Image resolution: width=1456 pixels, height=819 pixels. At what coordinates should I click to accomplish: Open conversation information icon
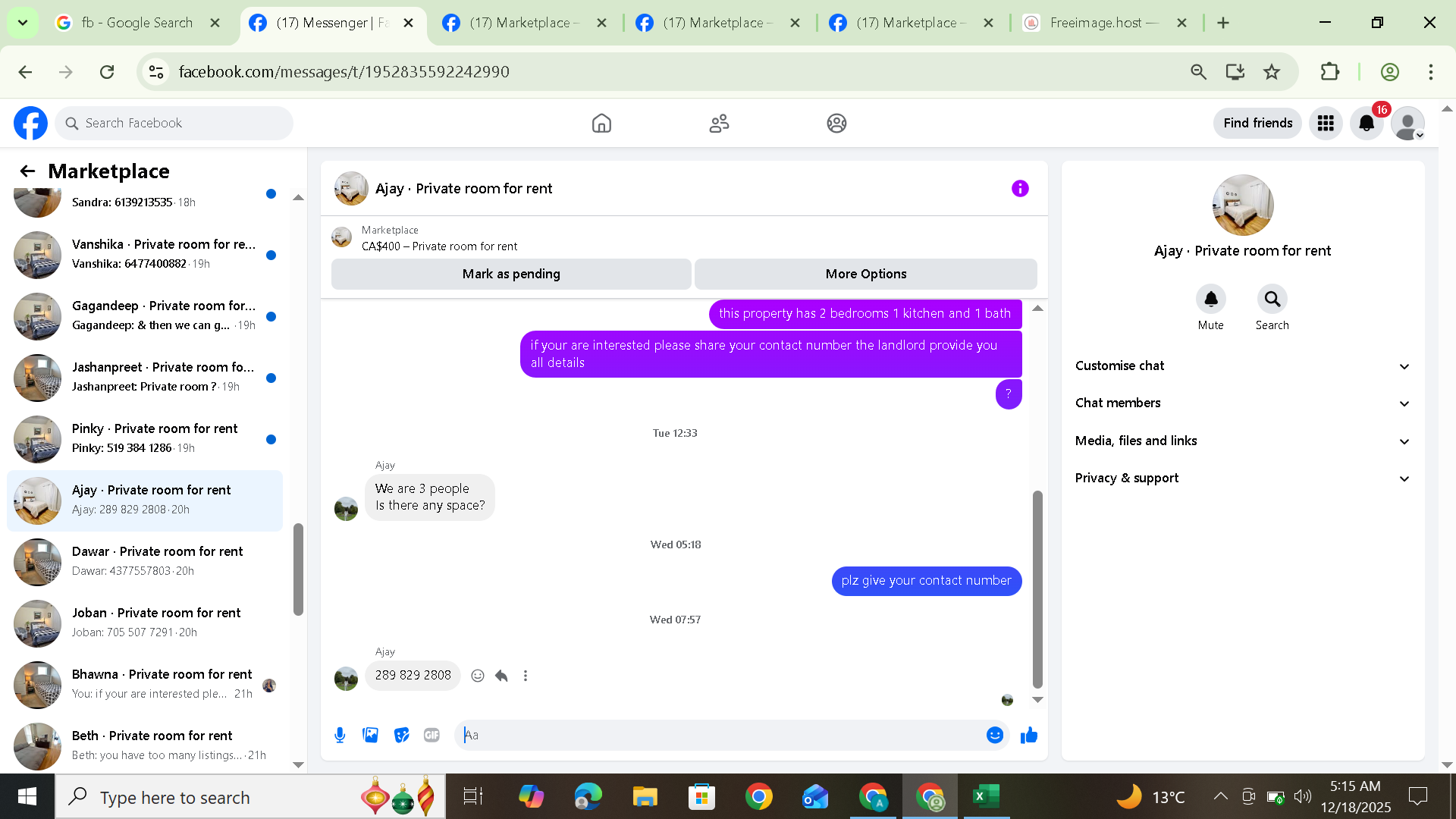coord(1020,188)
